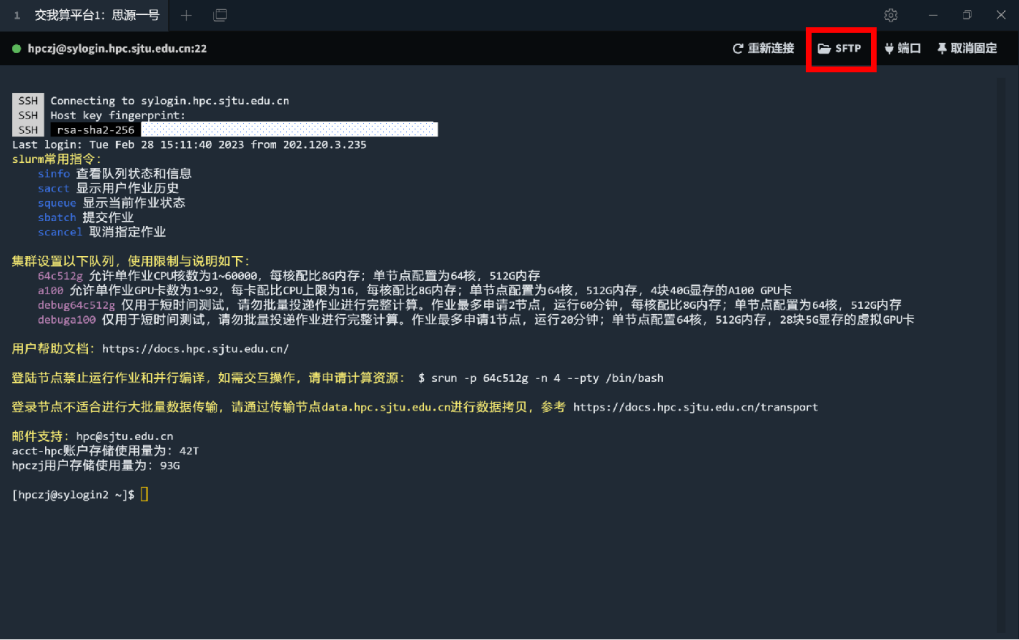Open the settings gear icon
Image resolution: width=1019 pixels, height=640 pixels.
891,15
